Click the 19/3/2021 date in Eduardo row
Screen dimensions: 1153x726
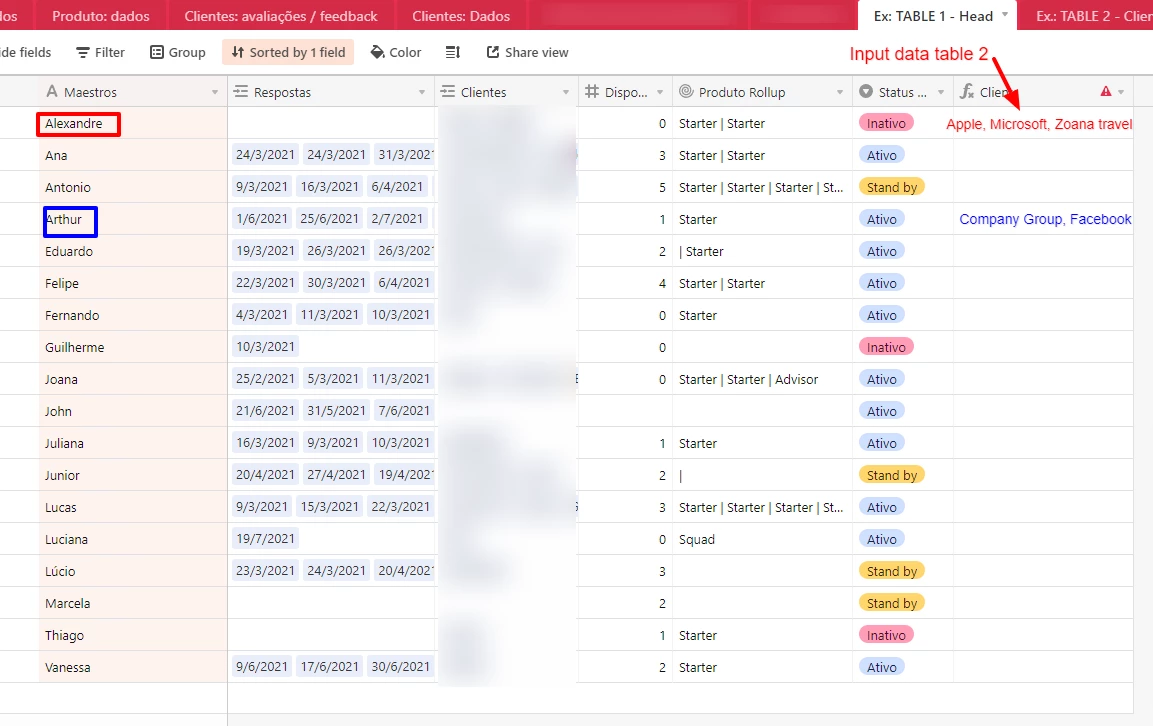point(265,250)
